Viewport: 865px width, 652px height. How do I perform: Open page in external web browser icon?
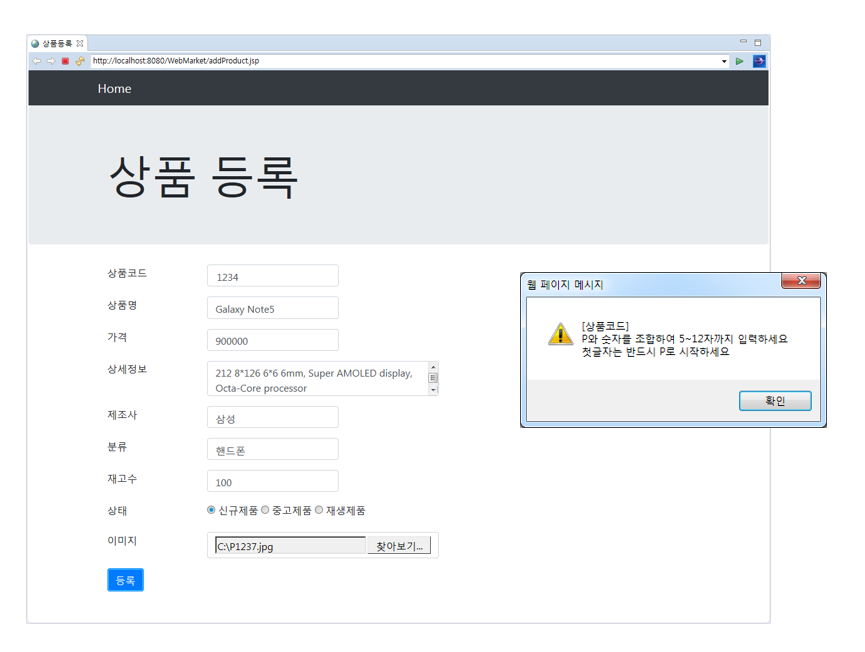click(x=759, y=61)
